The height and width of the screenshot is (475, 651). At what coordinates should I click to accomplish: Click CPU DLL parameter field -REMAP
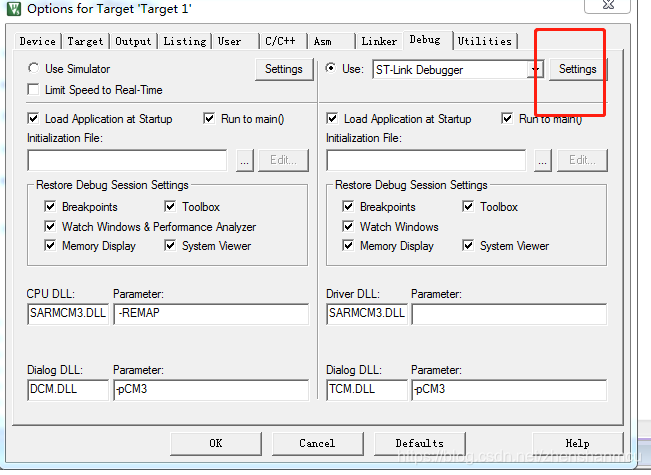(x=211, y=313)
